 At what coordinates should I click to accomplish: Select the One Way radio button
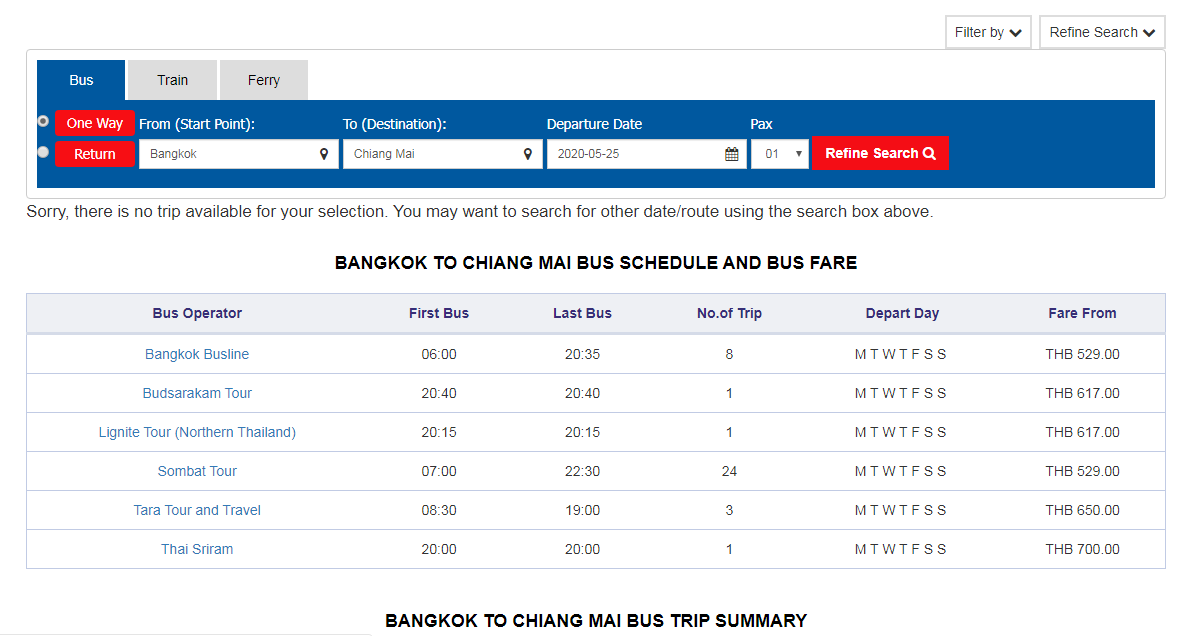(43, 121)
